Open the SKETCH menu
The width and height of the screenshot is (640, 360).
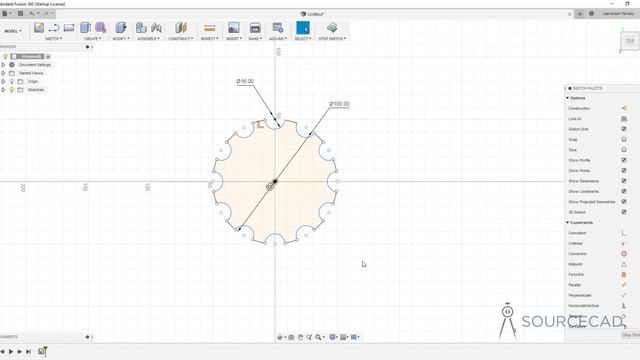pos(53,38)
